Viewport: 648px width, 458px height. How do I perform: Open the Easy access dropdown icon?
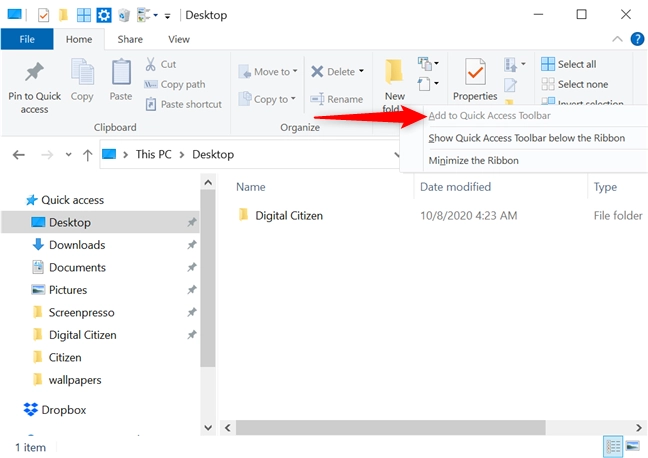point(428,84)
